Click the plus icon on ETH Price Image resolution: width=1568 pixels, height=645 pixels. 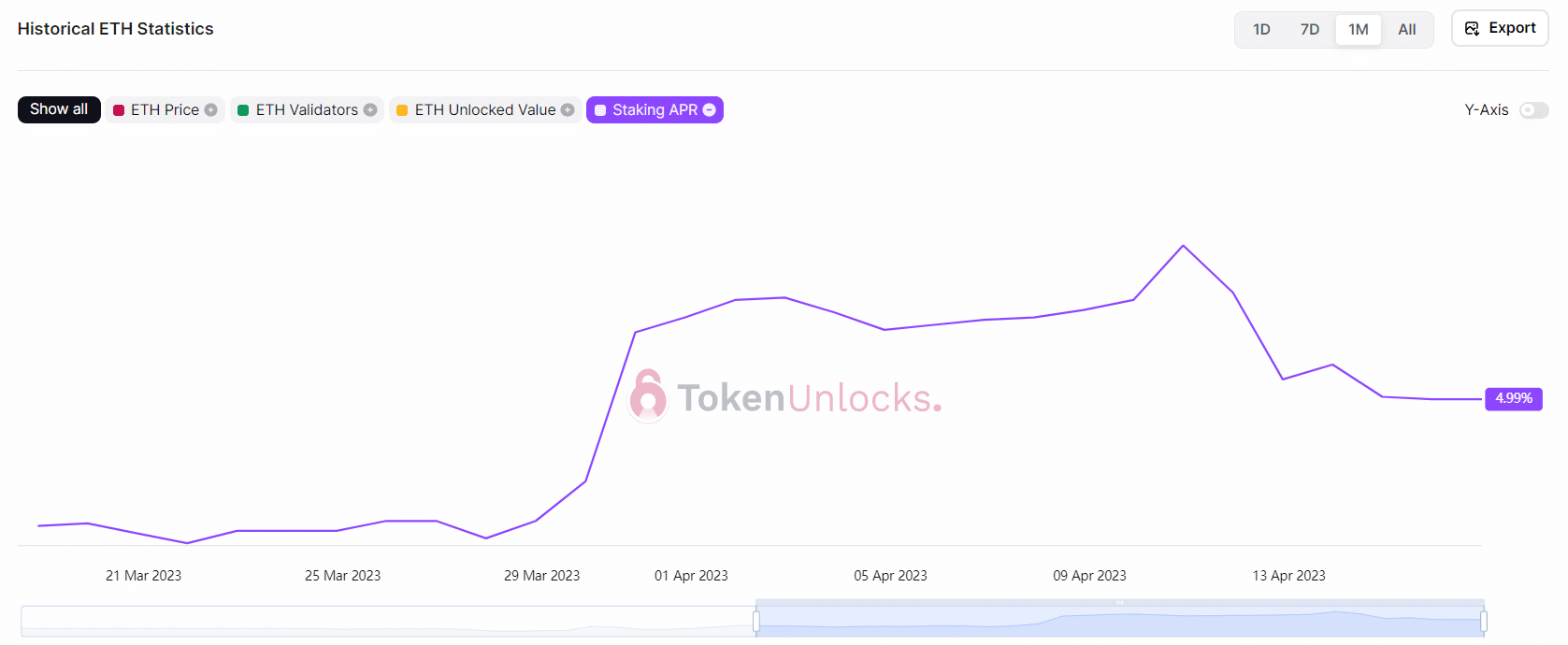(x=211, y=110)
